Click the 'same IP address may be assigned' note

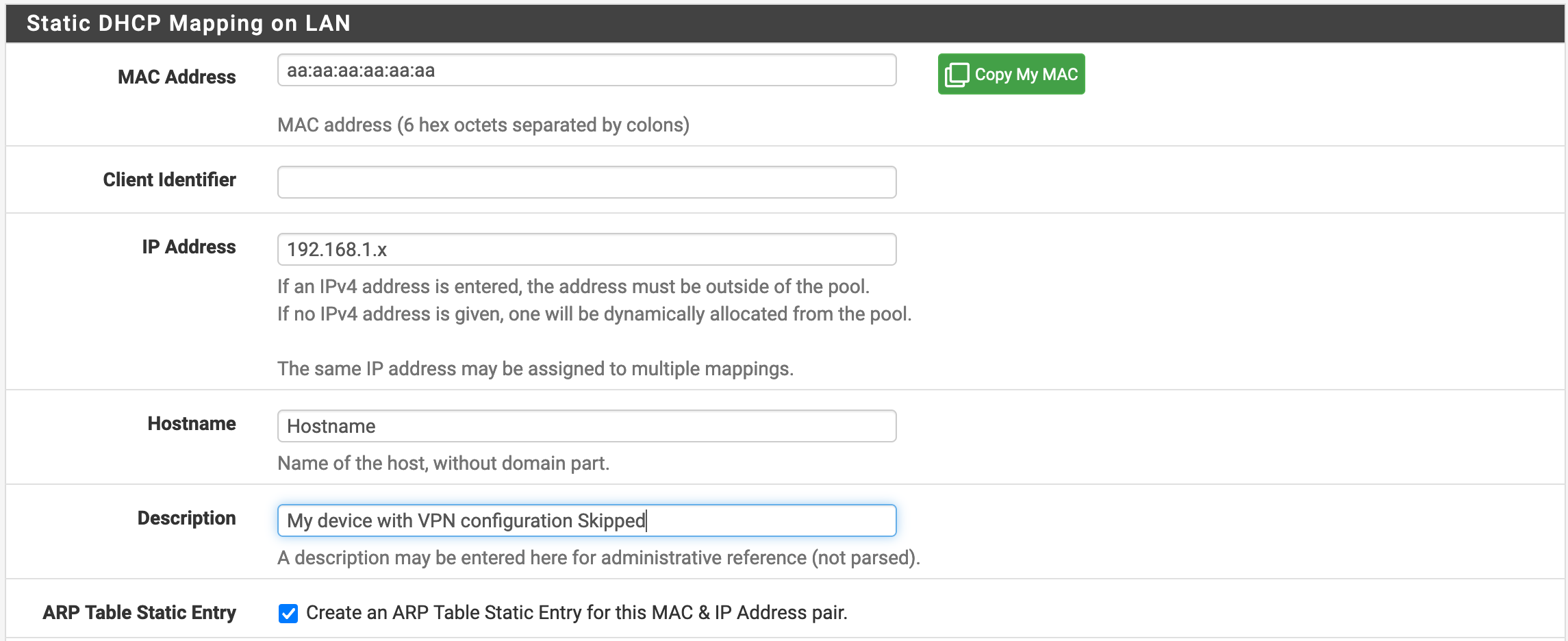coord(535,368)
